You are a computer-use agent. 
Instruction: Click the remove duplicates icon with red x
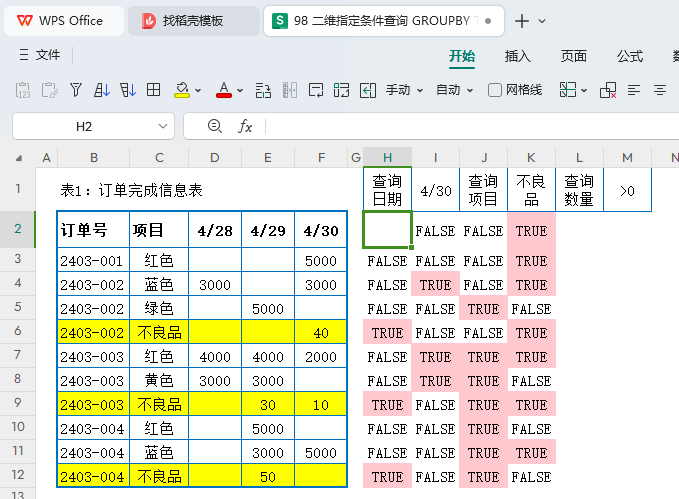click(x=608, y=90)
